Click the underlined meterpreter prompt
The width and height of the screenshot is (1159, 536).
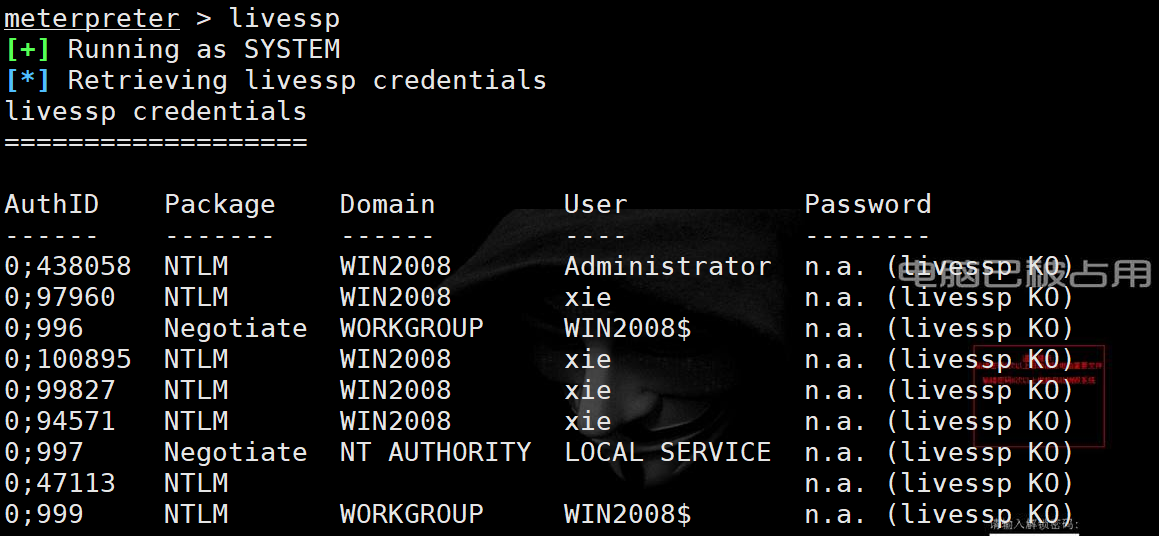pos(92,18)
